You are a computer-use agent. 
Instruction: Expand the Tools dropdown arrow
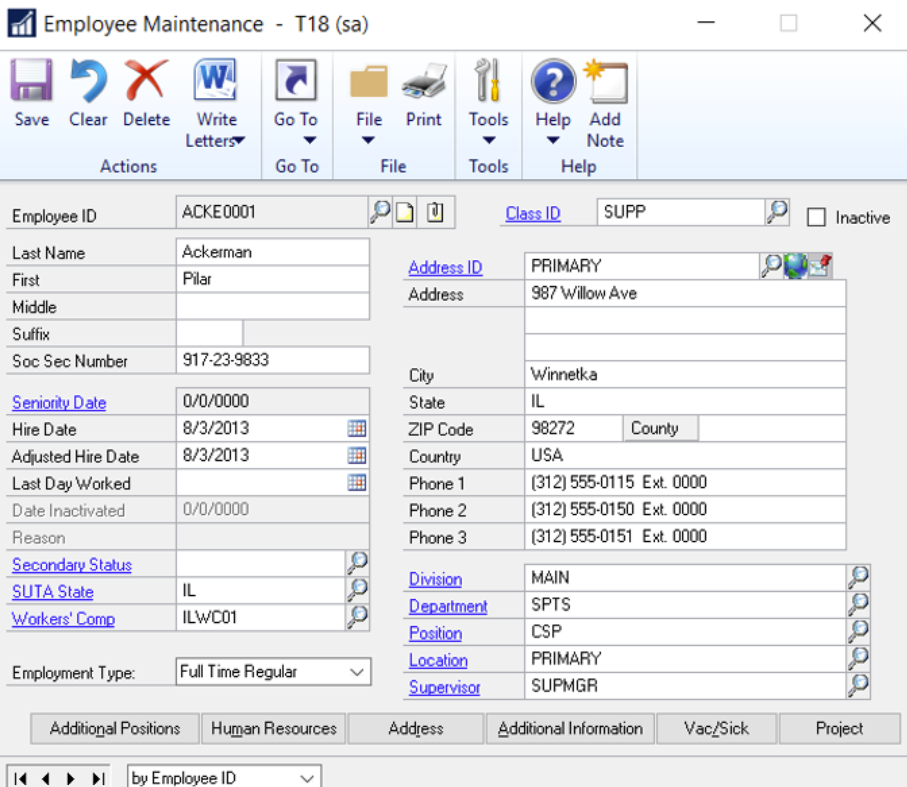pyautogui.click(x=489, y=140)
